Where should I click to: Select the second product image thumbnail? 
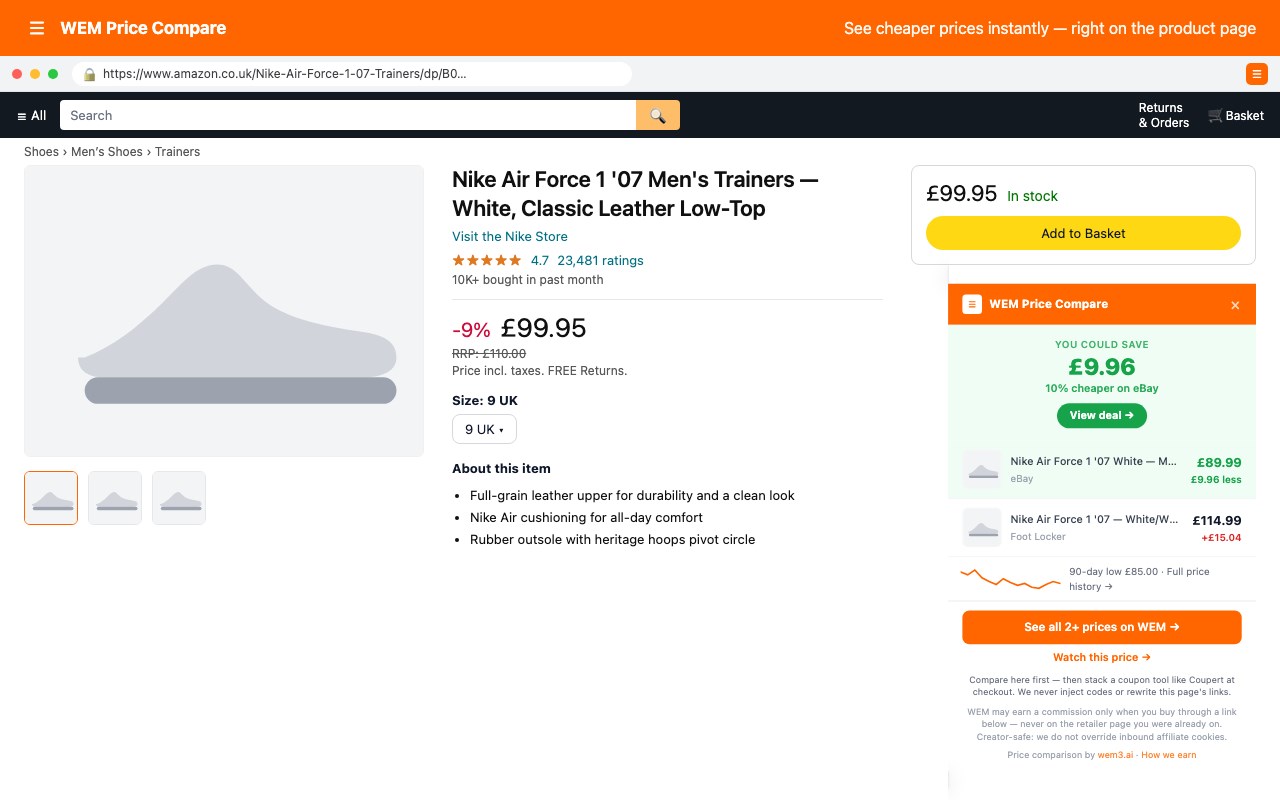pyautogui.click(x=115, y=498)
